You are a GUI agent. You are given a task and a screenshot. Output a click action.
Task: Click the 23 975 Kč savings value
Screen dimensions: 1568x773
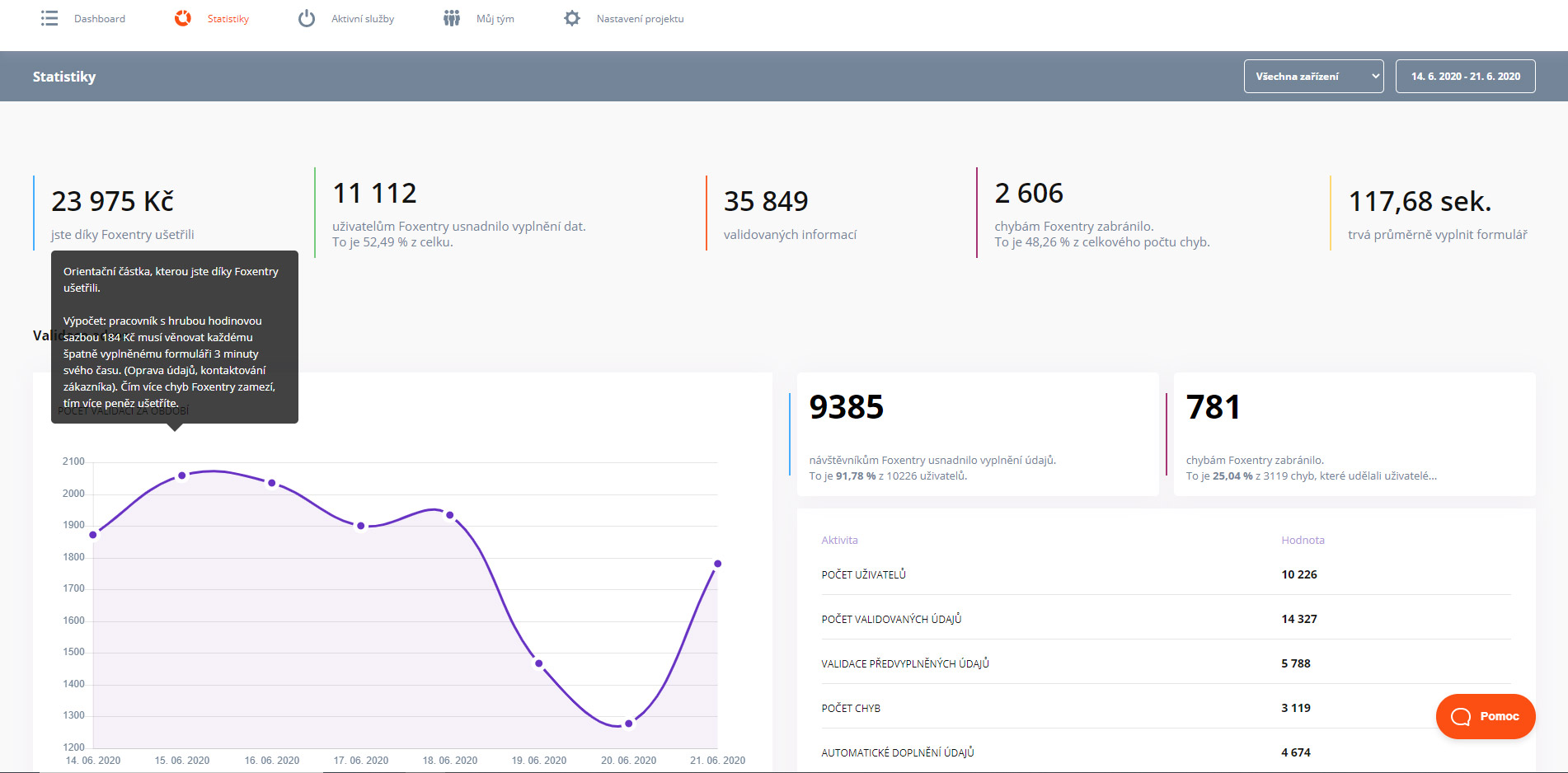click(x=112, y=201)
